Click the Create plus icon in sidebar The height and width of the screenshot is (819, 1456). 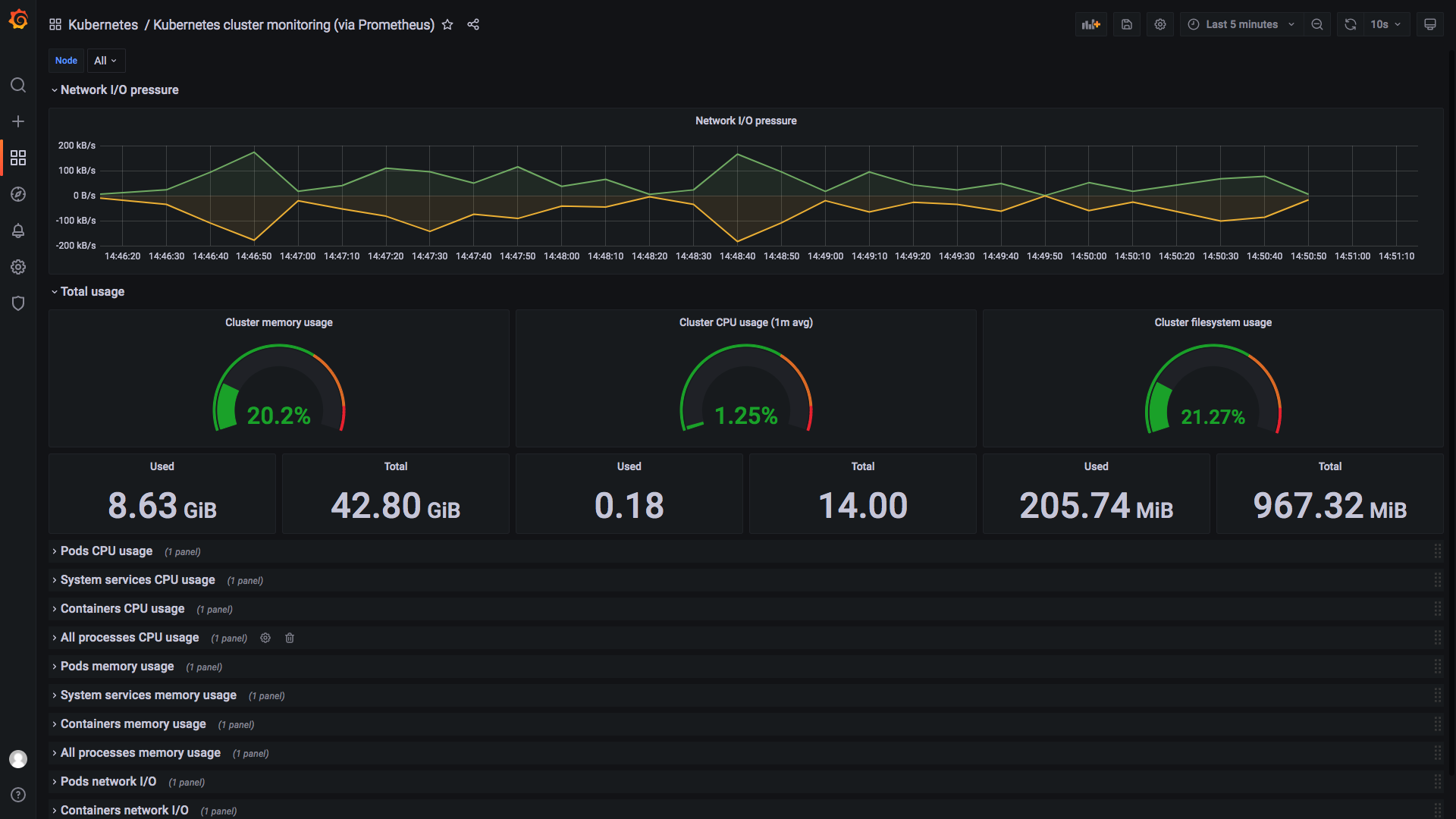click(18, 121)
